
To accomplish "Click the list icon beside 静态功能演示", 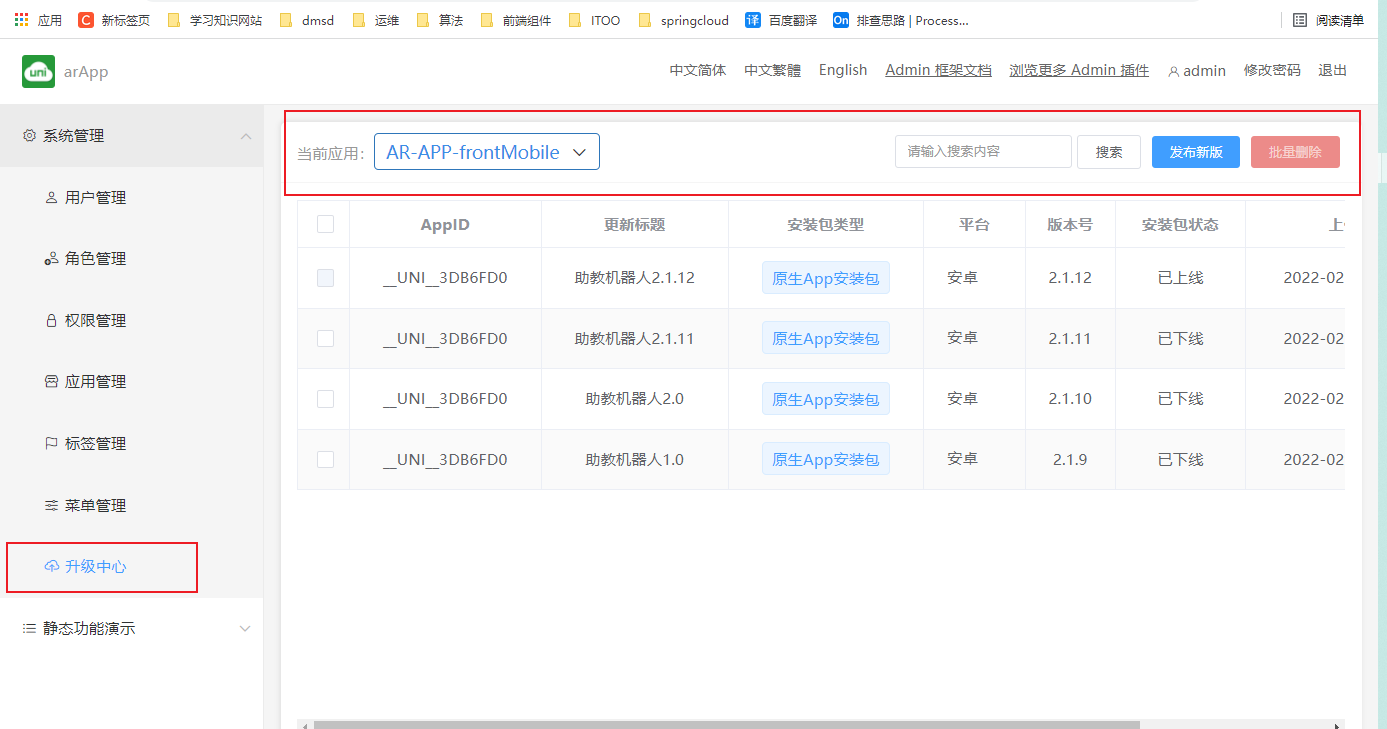I will (30, 629).
